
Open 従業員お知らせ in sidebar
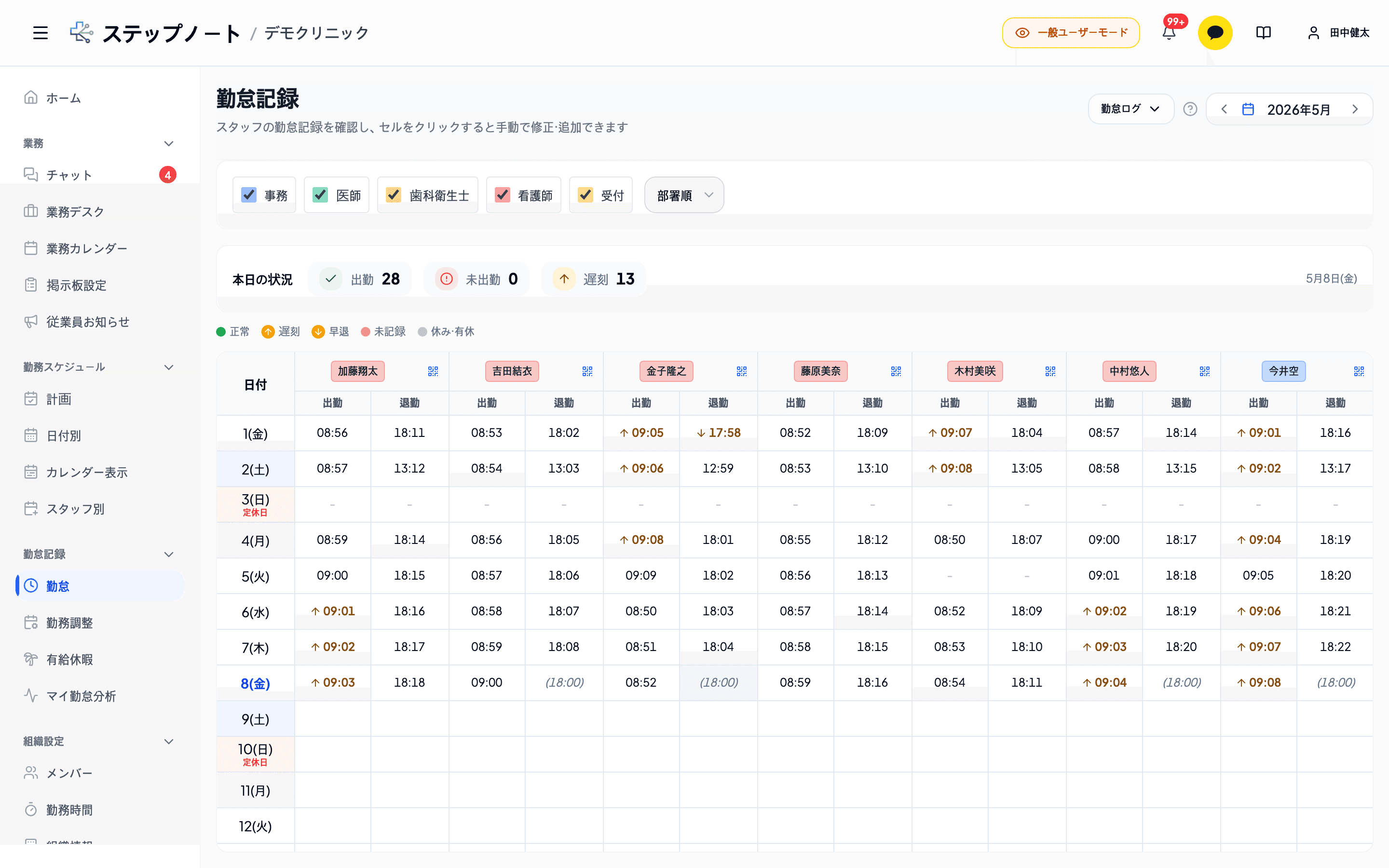coord(100,322)
